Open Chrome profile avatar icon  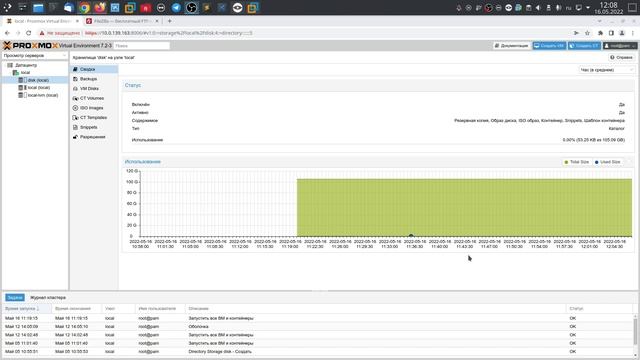point(622,33)
